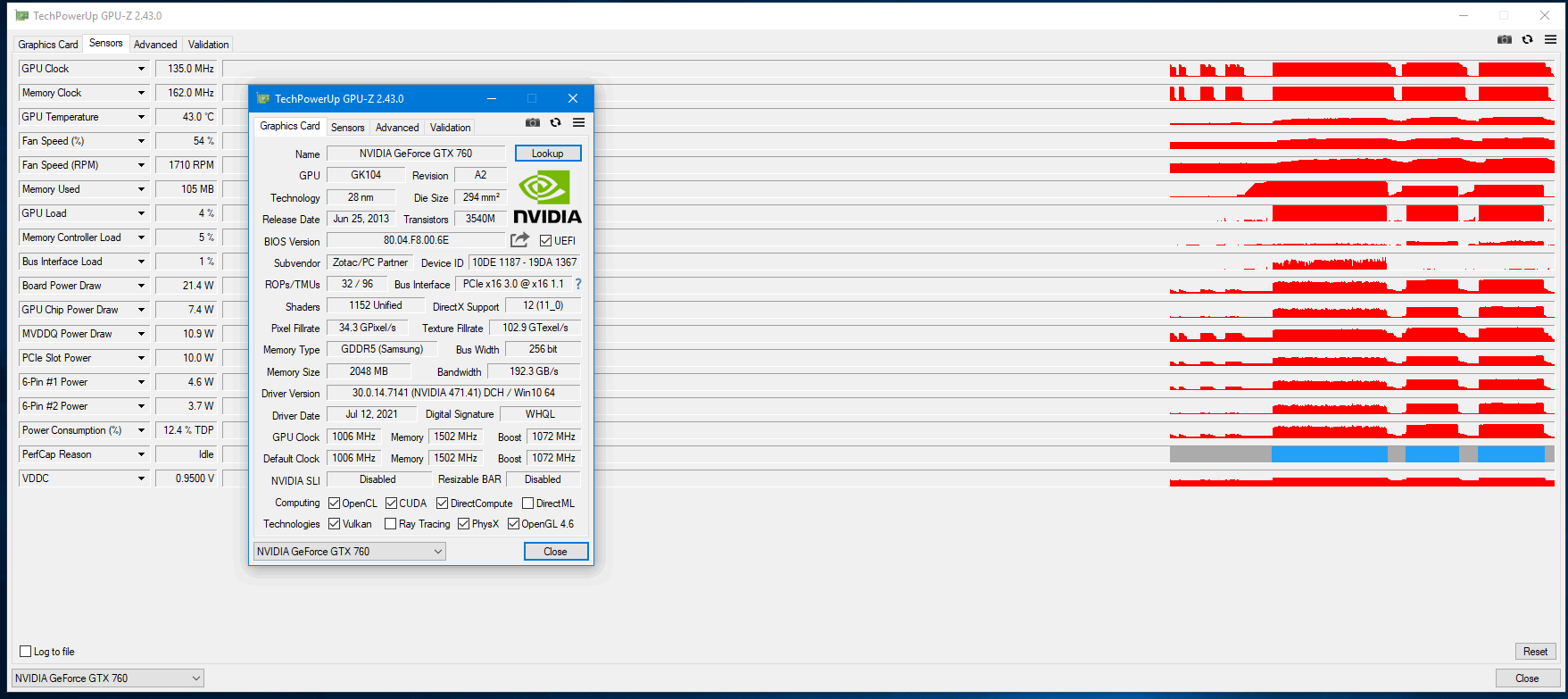
Task: Open the Board Power Draw sensor dropdown
Action: click(x=141, y=286)
